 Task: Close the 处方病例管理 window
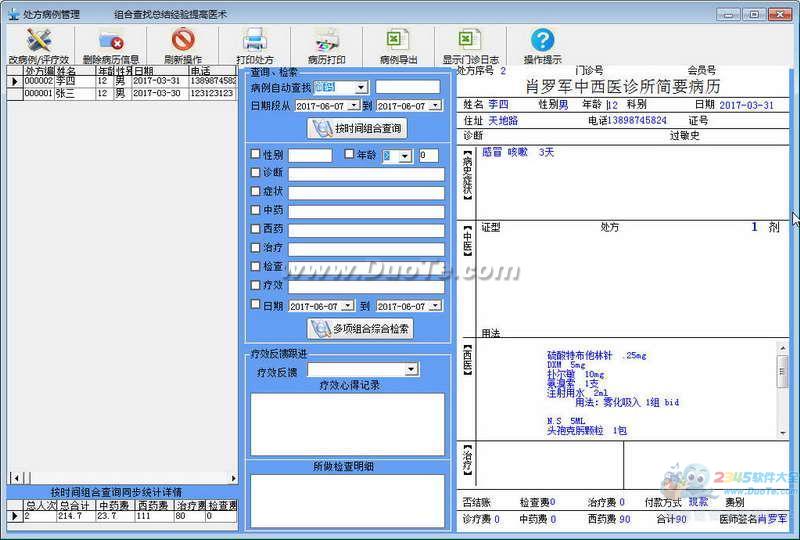pos(780,14)
